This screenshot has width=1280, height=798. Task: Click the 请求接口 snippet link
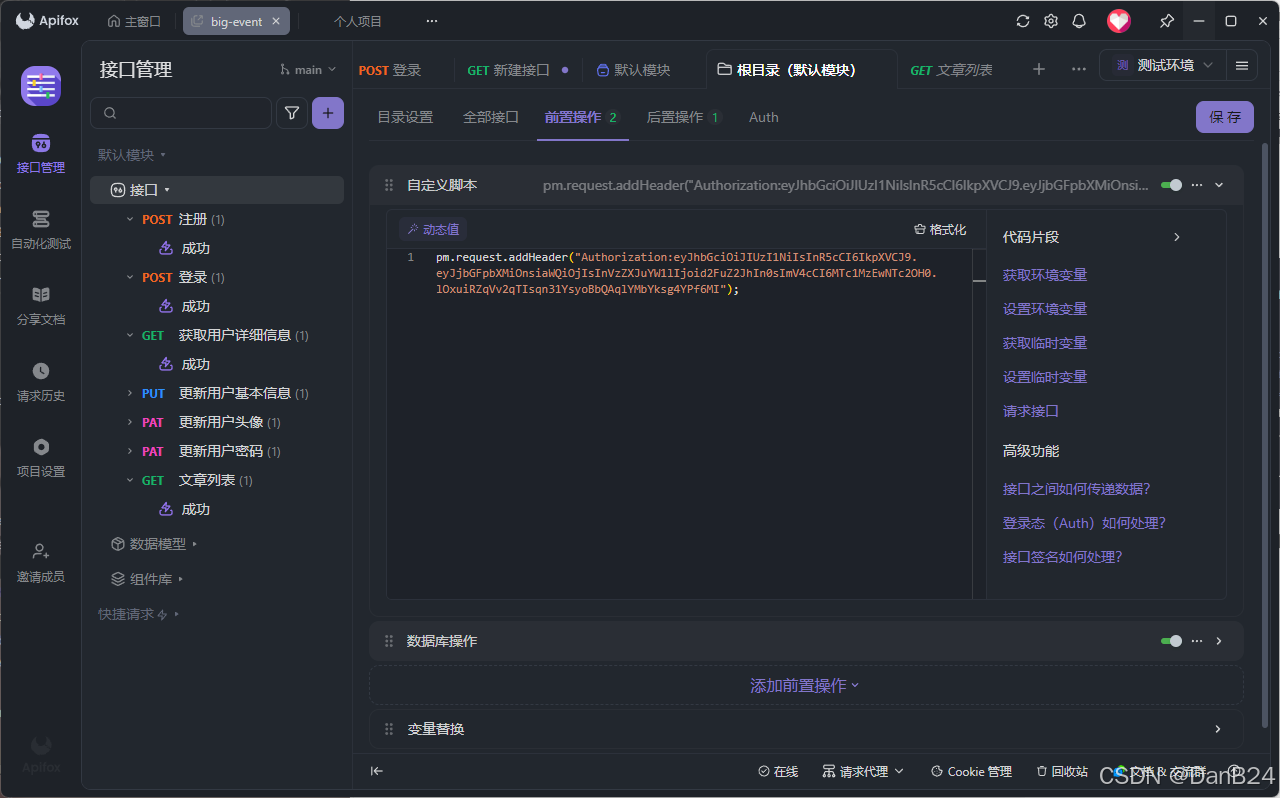1031,411
